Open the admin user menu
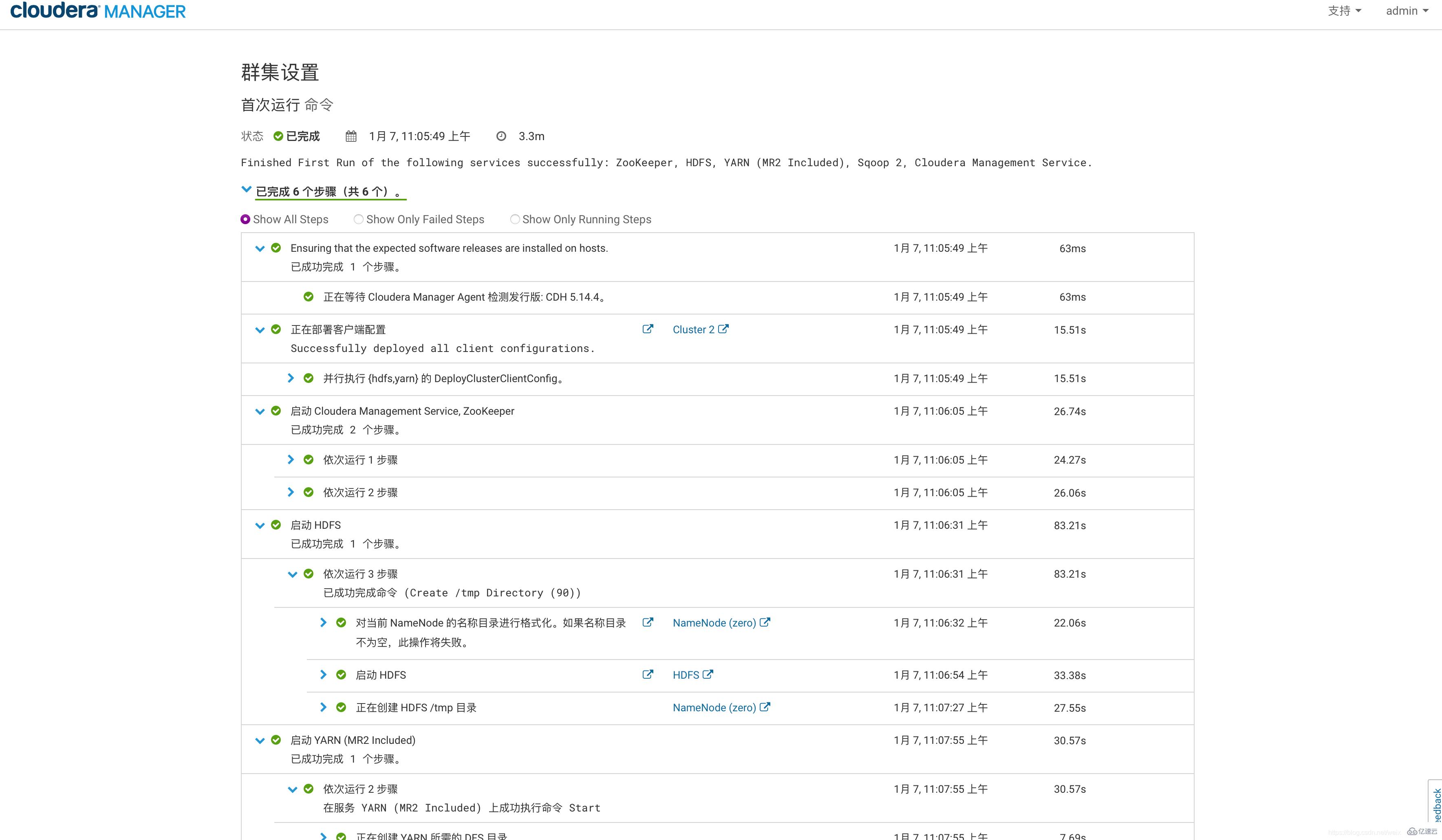Screen dimensions: 1442x840 coord(1407,11)
